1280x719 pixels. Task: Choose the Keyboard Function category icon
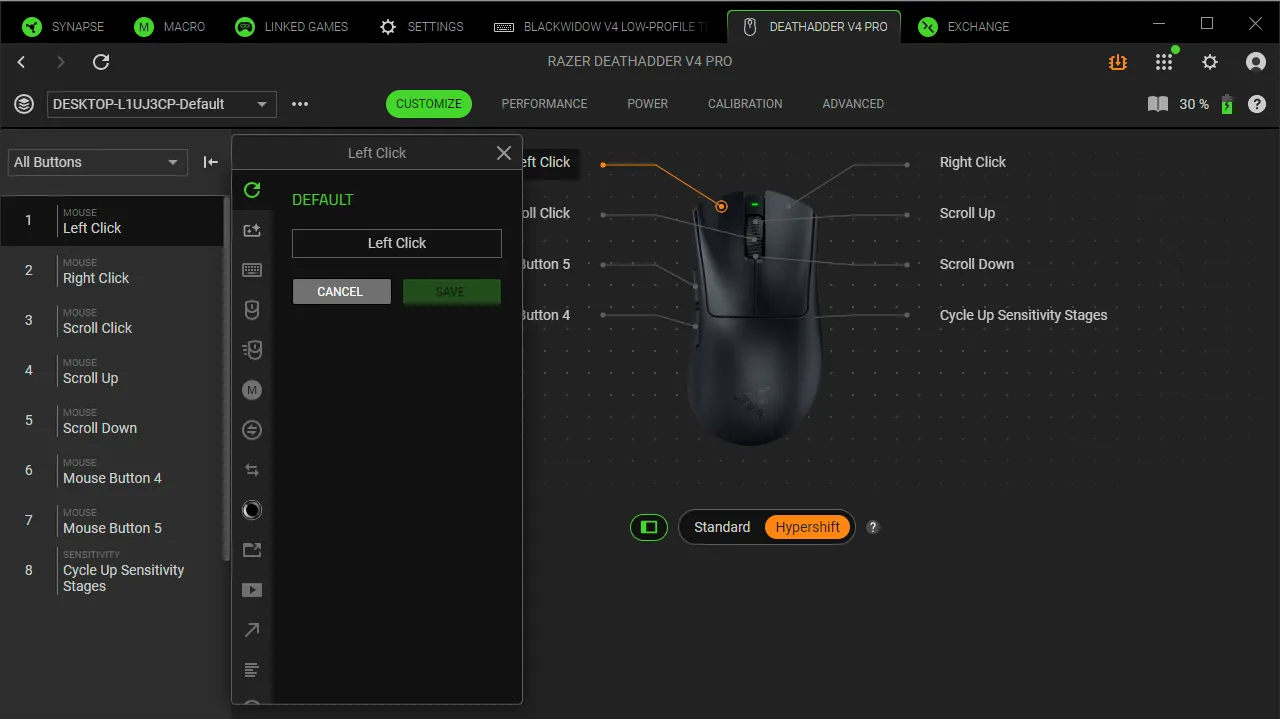pyautogui.click(x=252, y=270)
